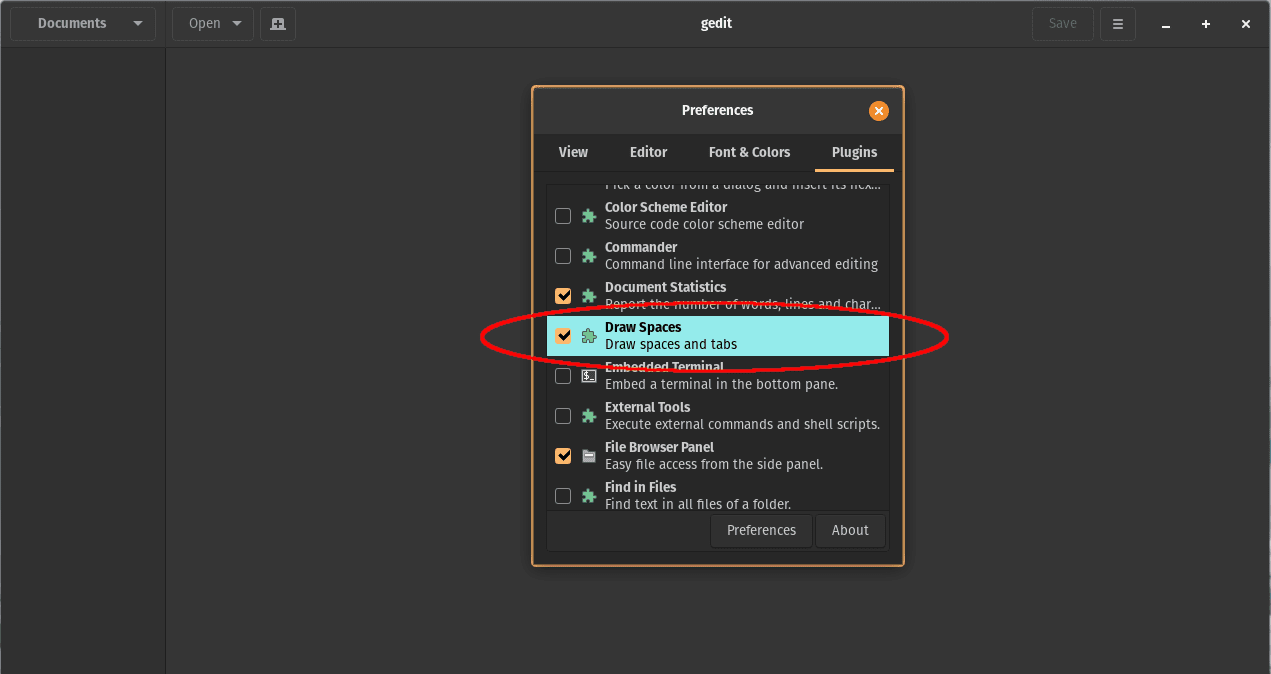1271x674 pixels.
Task: Uncheck the Draw Spaces plugin checkbox
Action: pyautogui.click(x=563, y=336)
